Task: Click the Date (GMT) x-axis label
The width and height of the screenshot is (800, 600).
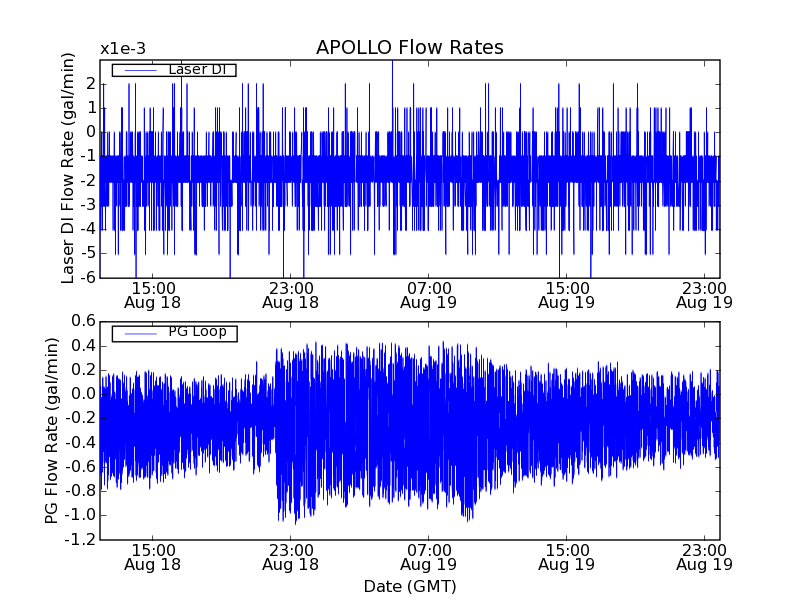Action: tap(409, 585)
